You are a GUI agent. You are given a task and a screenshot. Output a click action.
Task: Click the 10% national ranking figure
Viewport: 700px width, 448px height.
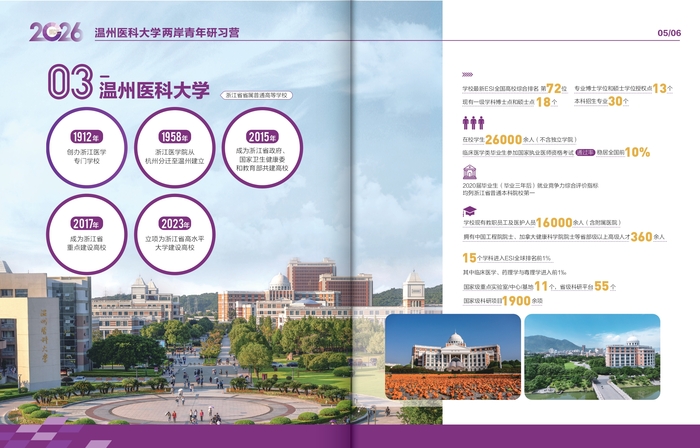pos(638,152)
